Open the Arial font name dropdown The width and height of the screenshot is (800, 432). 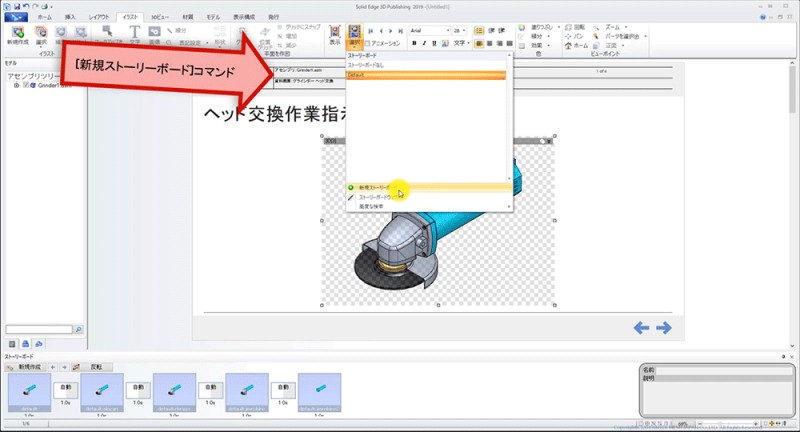coord(445,31)
